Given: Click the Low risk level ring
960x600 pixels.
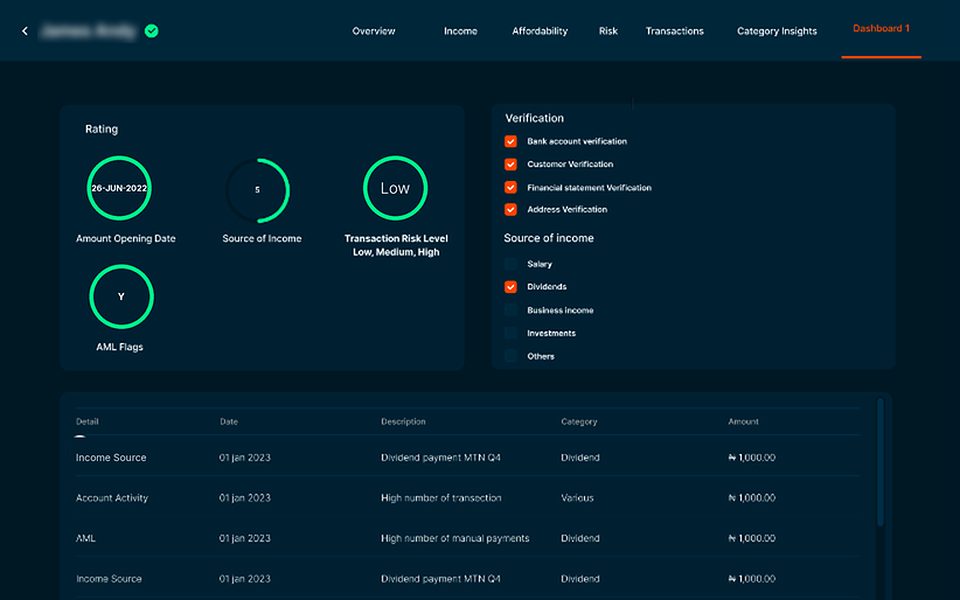Looking at the screenshot, I should pos(395,188).
